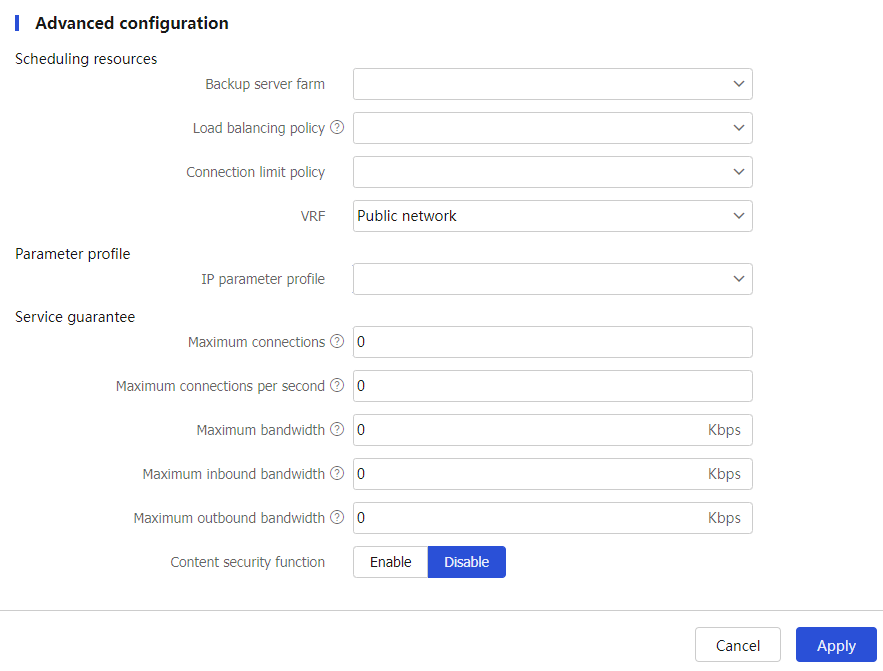
Task: Focus the Maximum connections input field
Action: [x=552, y=342]
